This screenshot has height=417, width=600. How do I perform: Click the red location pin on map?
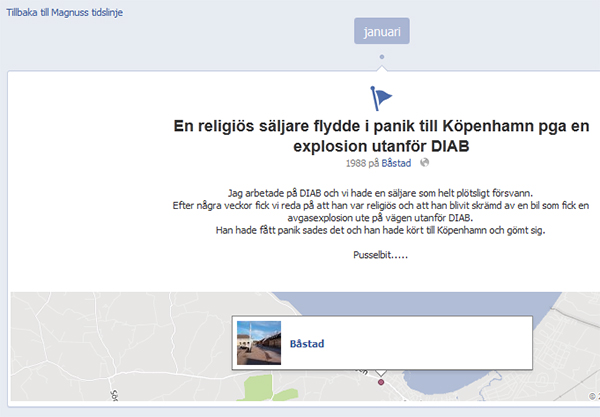click(x=381, y=382)
